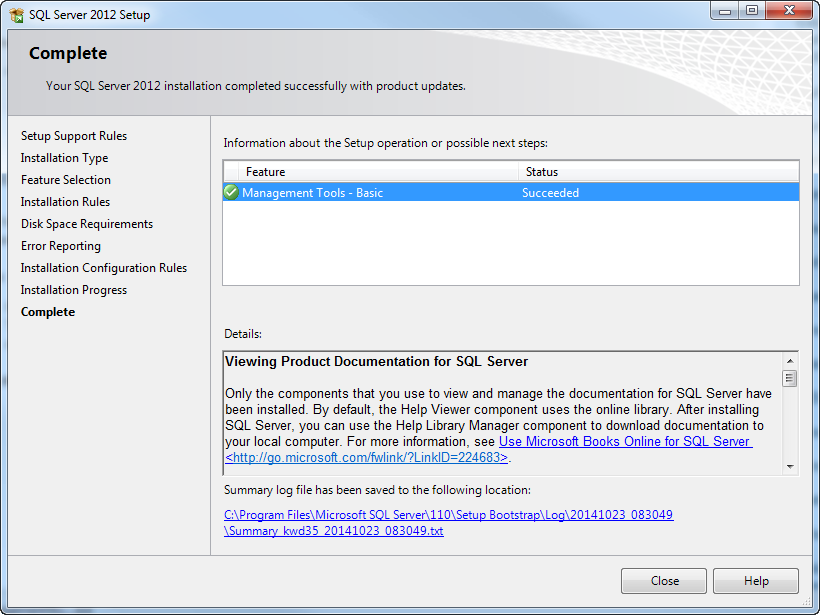Click the Status column header
820x615 pixels.
click(x=658, y=172)
